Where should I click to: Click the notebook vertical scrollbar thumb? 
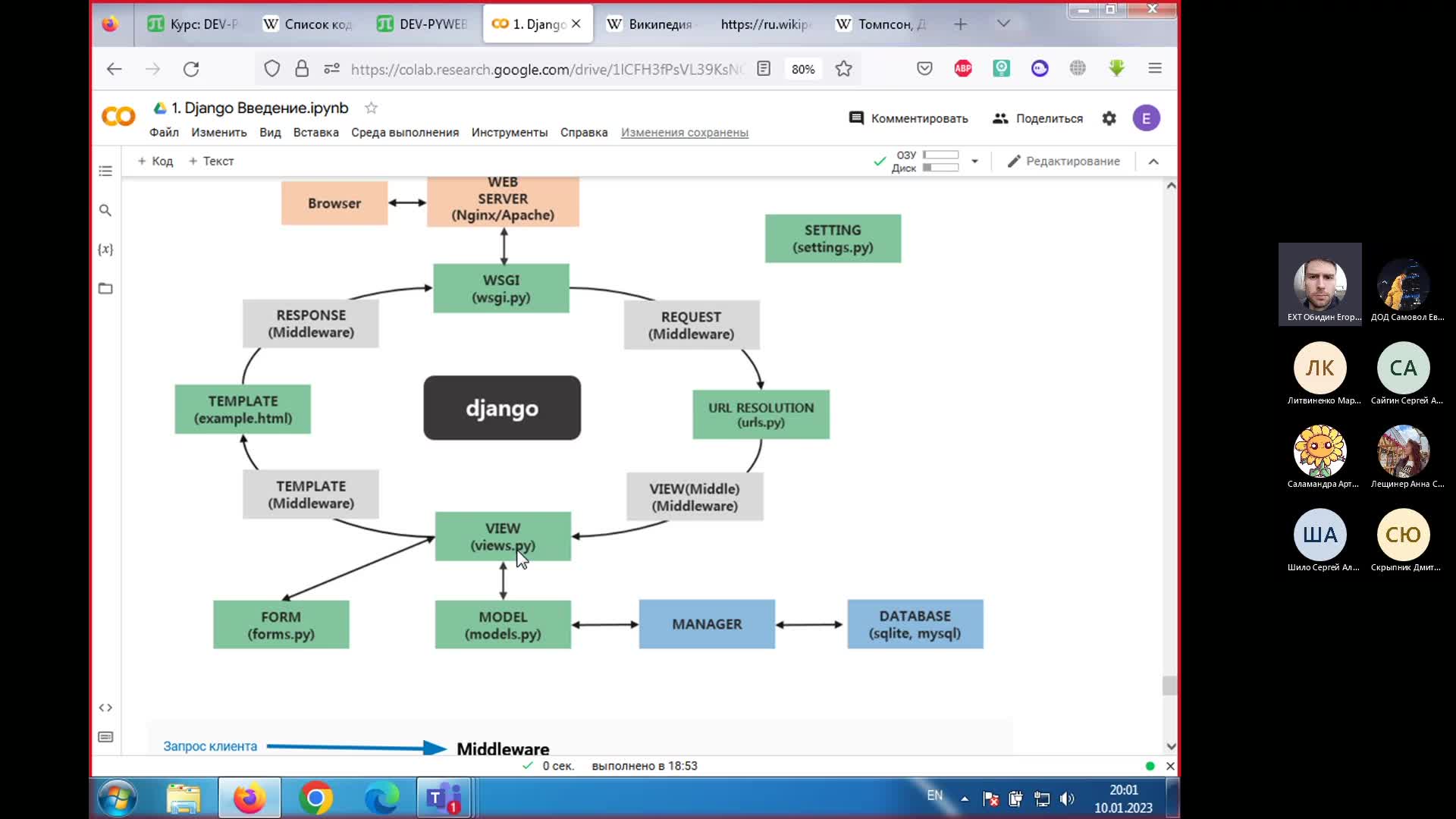click(1169, 686)
